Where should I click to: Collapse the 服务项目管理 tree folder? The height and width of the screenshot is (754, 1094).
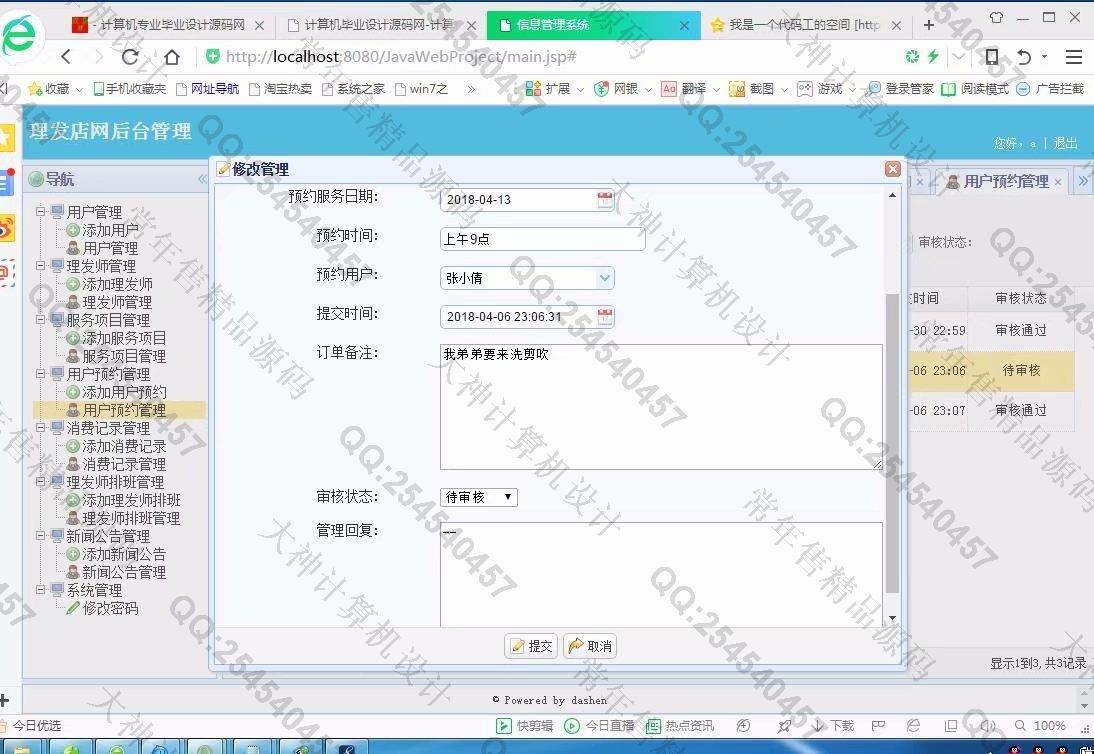pos(40,319)
